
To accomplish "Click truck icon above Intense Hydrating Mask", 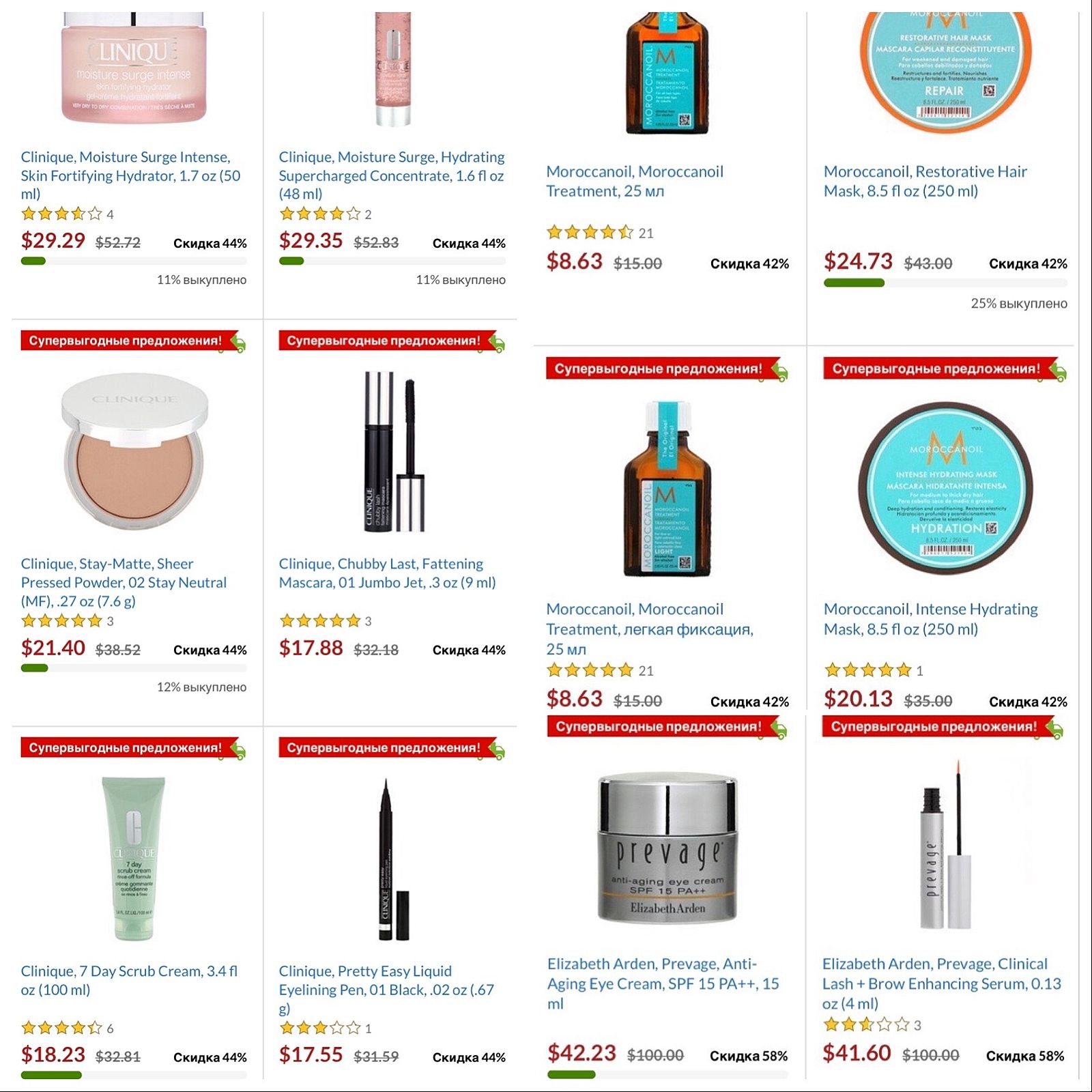I will click(1057, 371).
